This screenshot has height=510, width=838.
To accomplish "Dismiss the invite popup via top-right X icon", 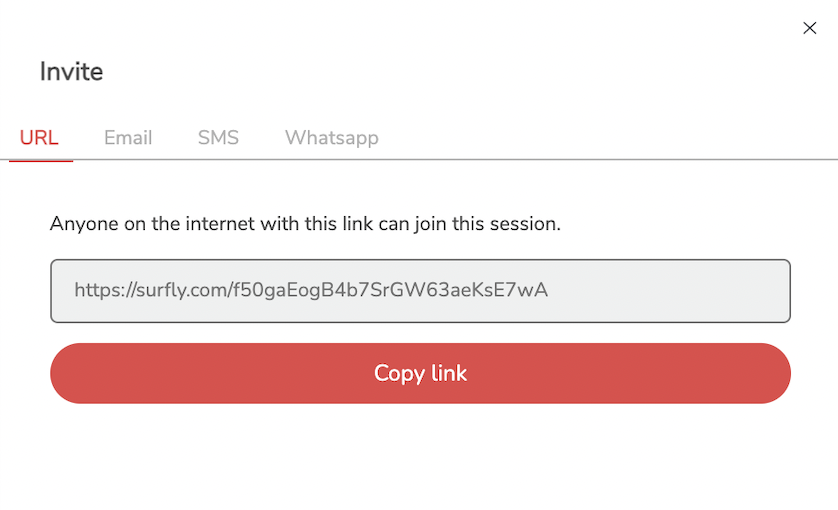I will [x=810, y=28].
